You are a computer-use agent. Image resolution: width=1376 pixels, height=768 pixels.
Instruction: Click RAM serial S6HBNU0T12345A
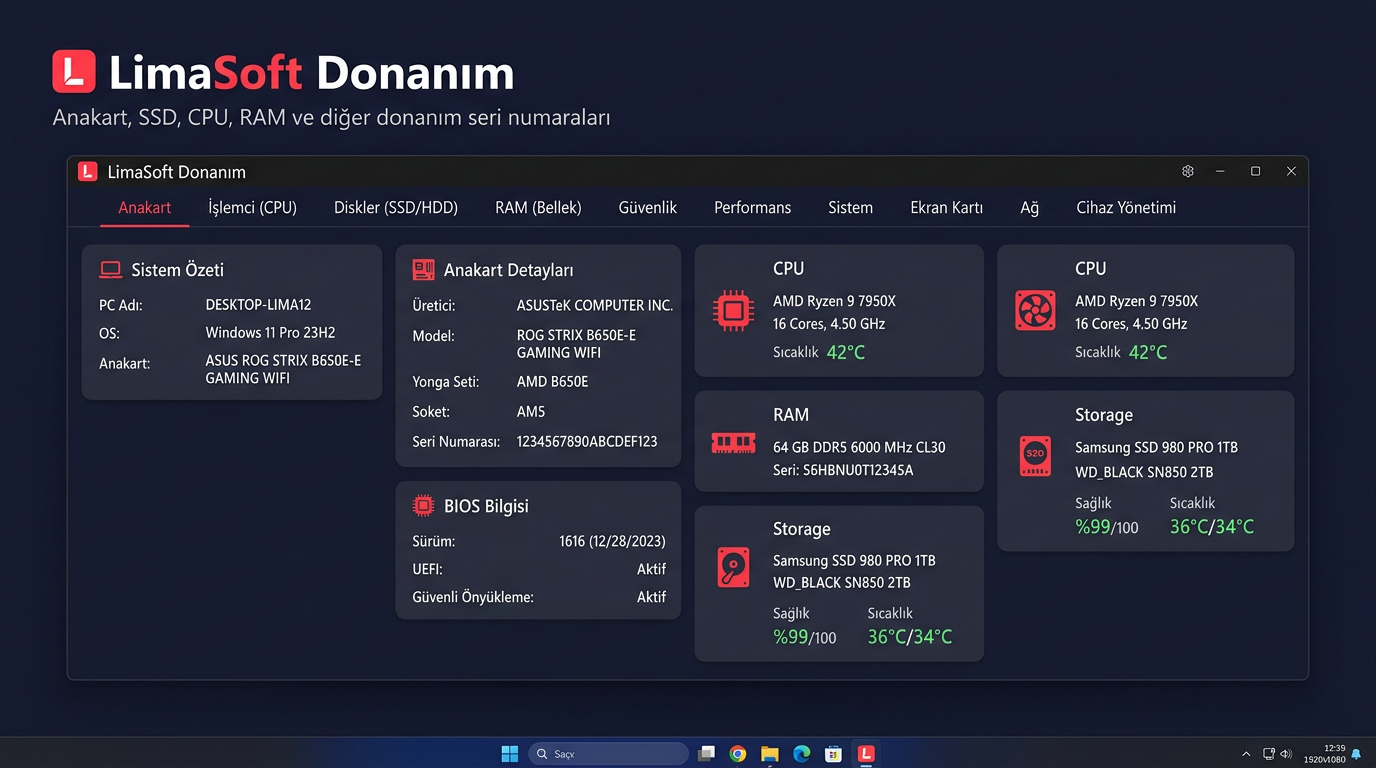(843, 470)
